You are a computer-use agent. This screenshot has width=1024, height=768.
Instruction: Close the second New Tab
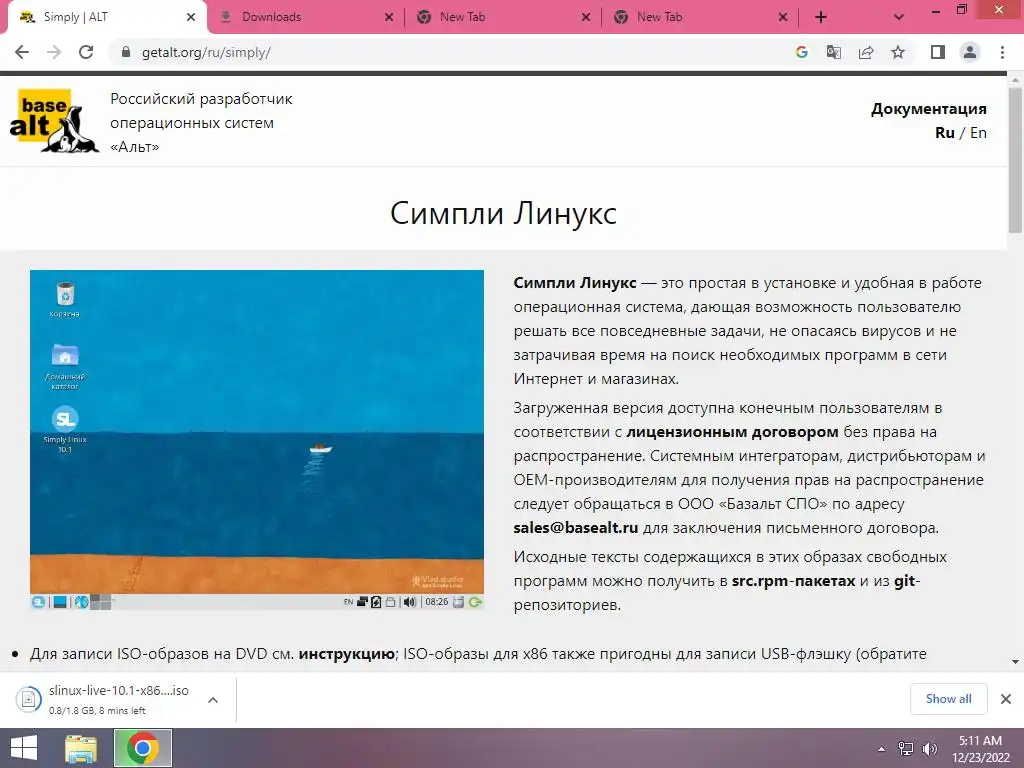tap(783, 18)
